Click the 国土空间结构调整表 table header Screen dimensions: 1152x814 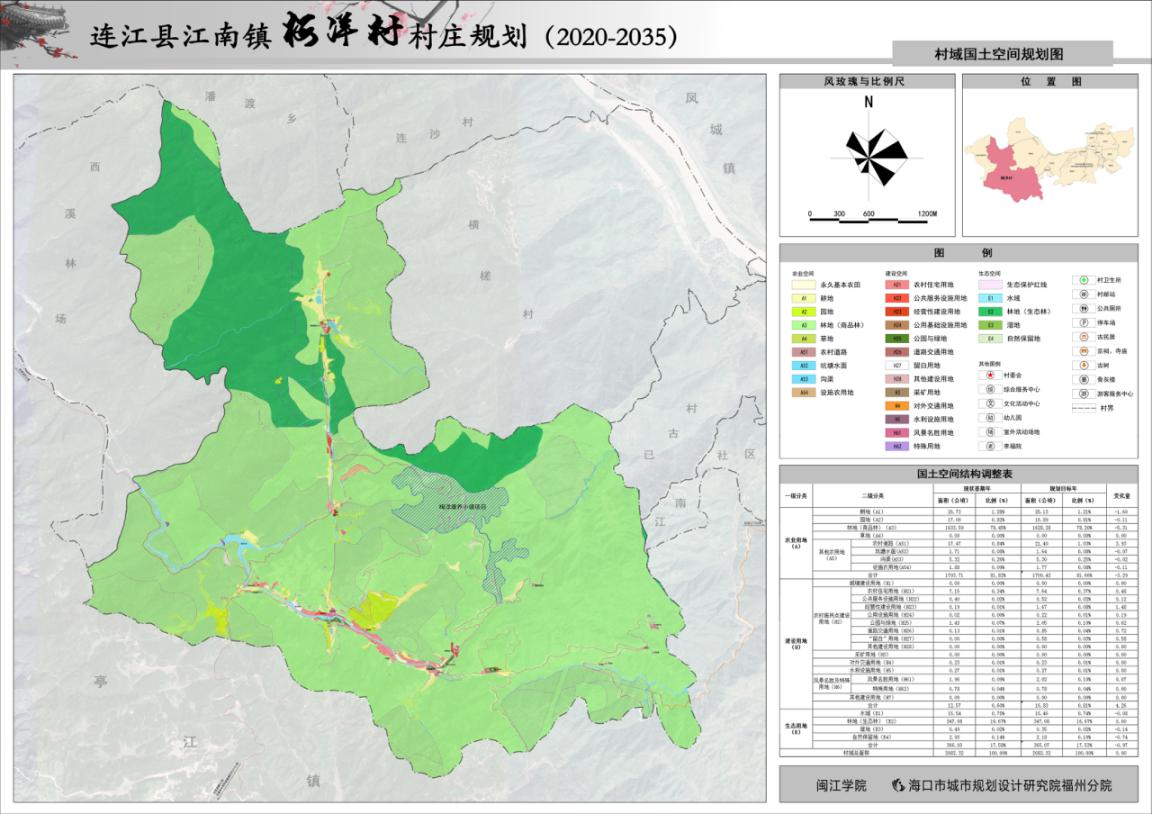(x=958, y=473)
